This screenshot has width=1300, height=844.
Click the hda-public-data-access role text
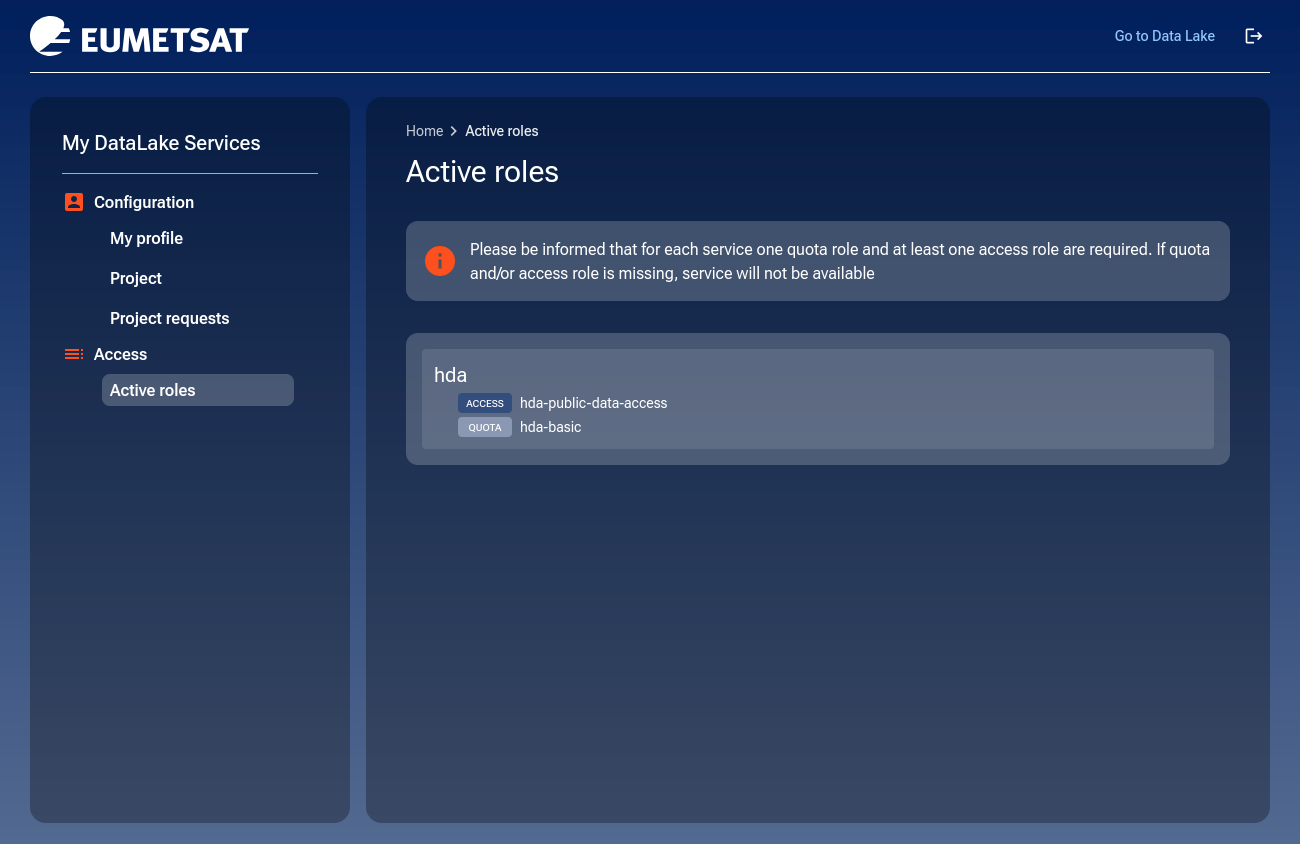pos(593,403)
